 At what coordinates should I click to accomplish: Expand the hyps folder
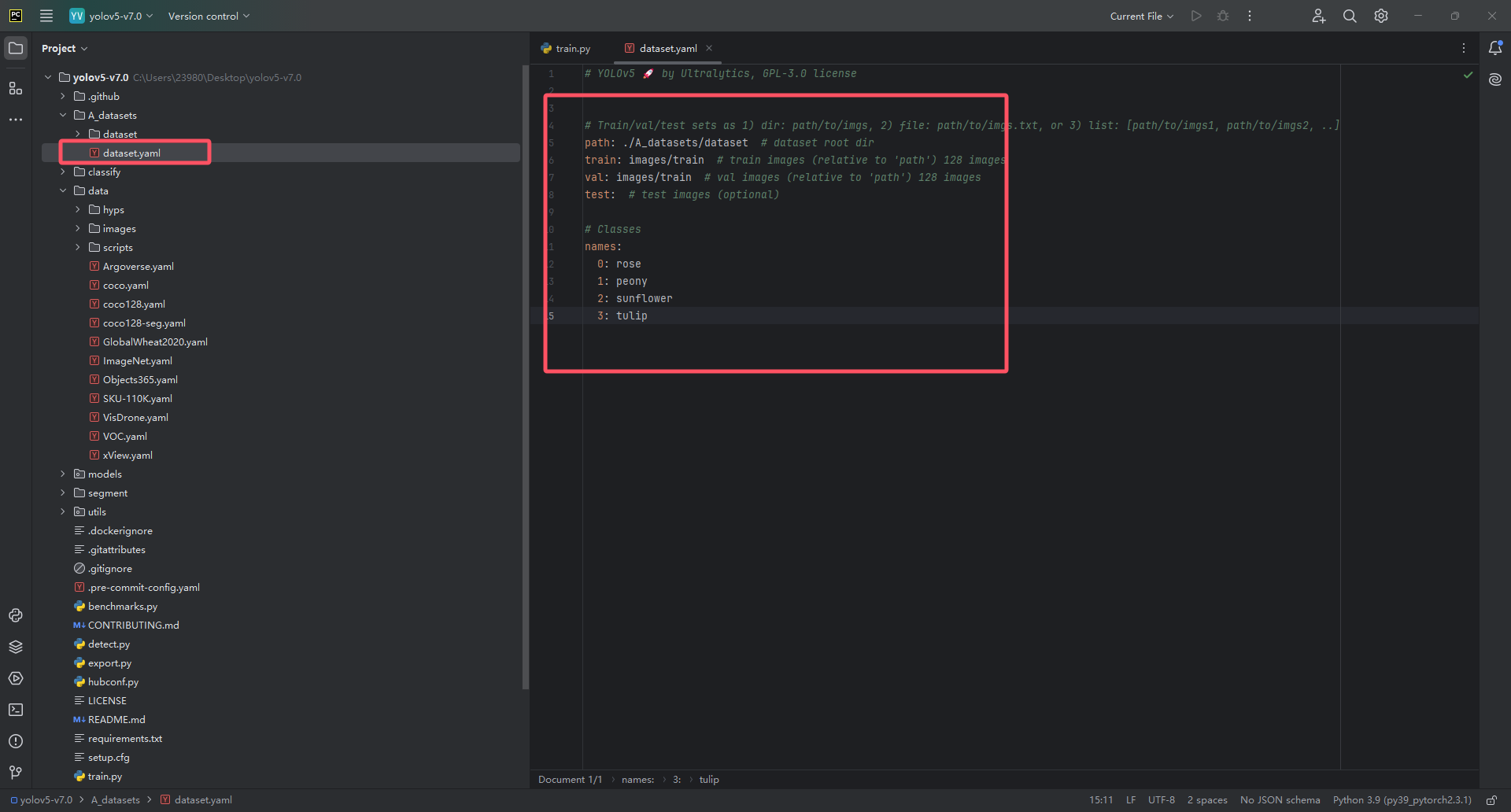(x=78, y=209)
